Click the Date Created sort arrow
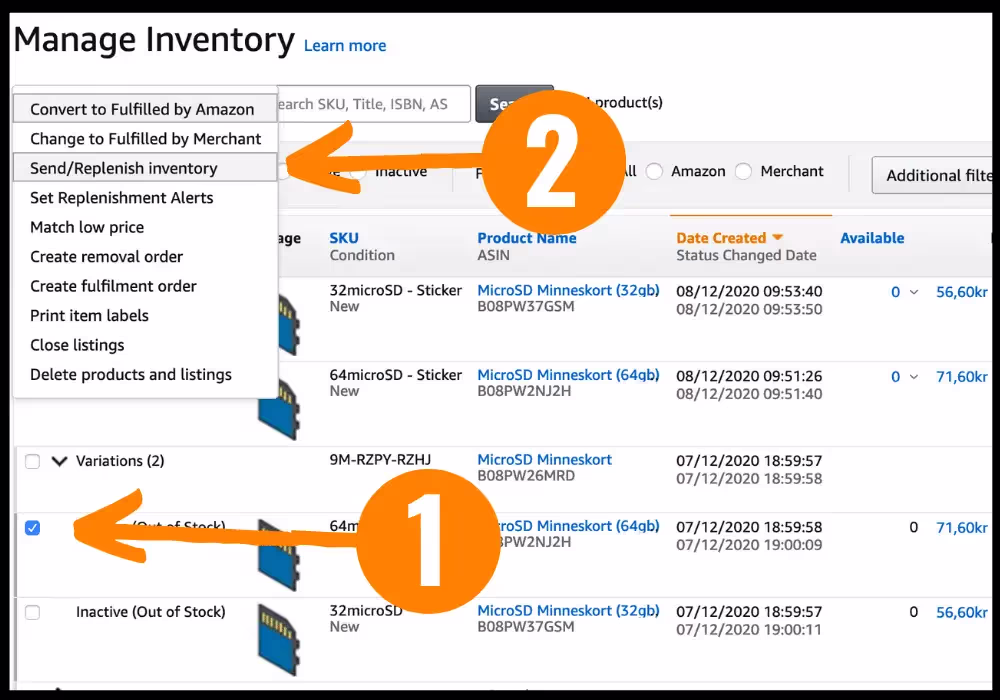The width and height of the screenshot is (1000, 700). [777, 237]
